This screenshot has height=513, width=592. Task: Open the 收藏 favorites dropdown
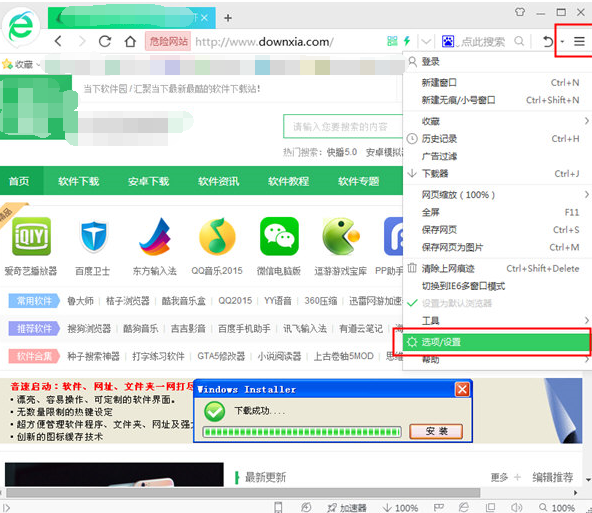(x=21, y=65)
